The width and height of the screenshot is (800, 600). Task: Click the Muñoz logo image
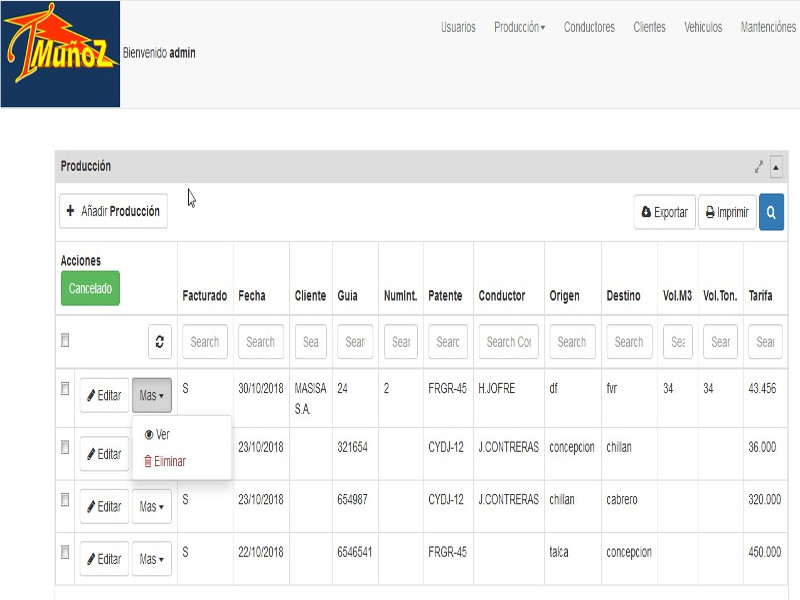60,55
